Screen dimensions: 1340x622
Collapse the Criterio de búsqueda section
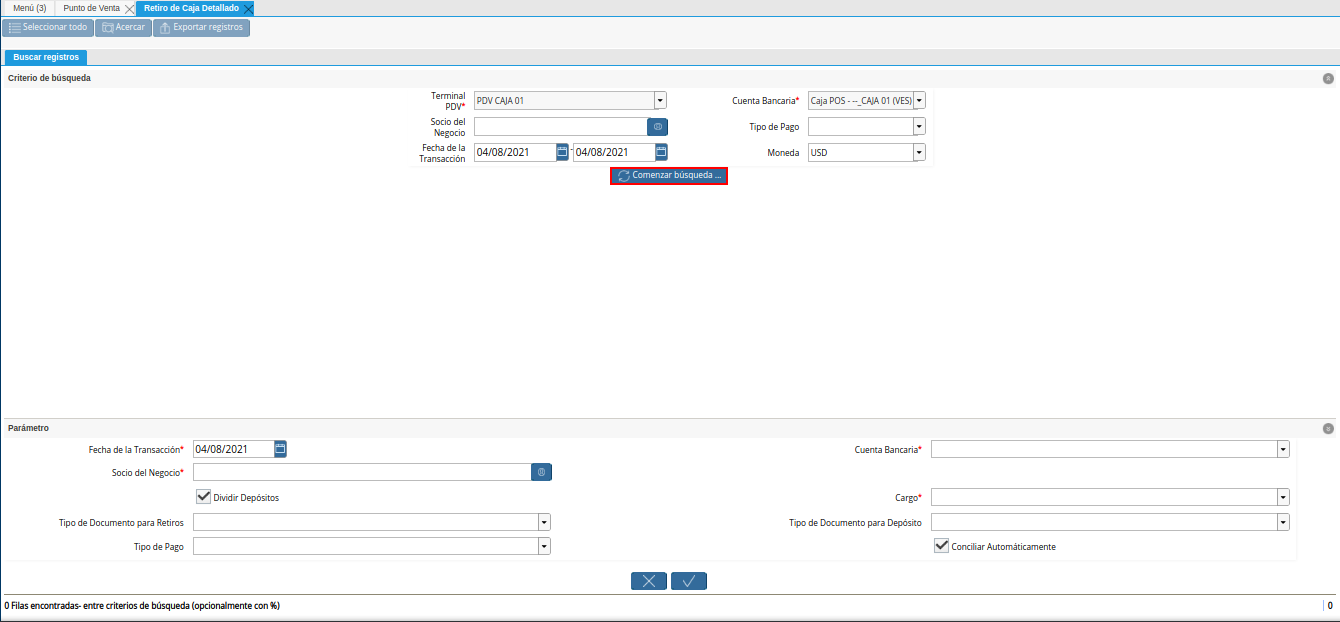[x=1328, y=78]
